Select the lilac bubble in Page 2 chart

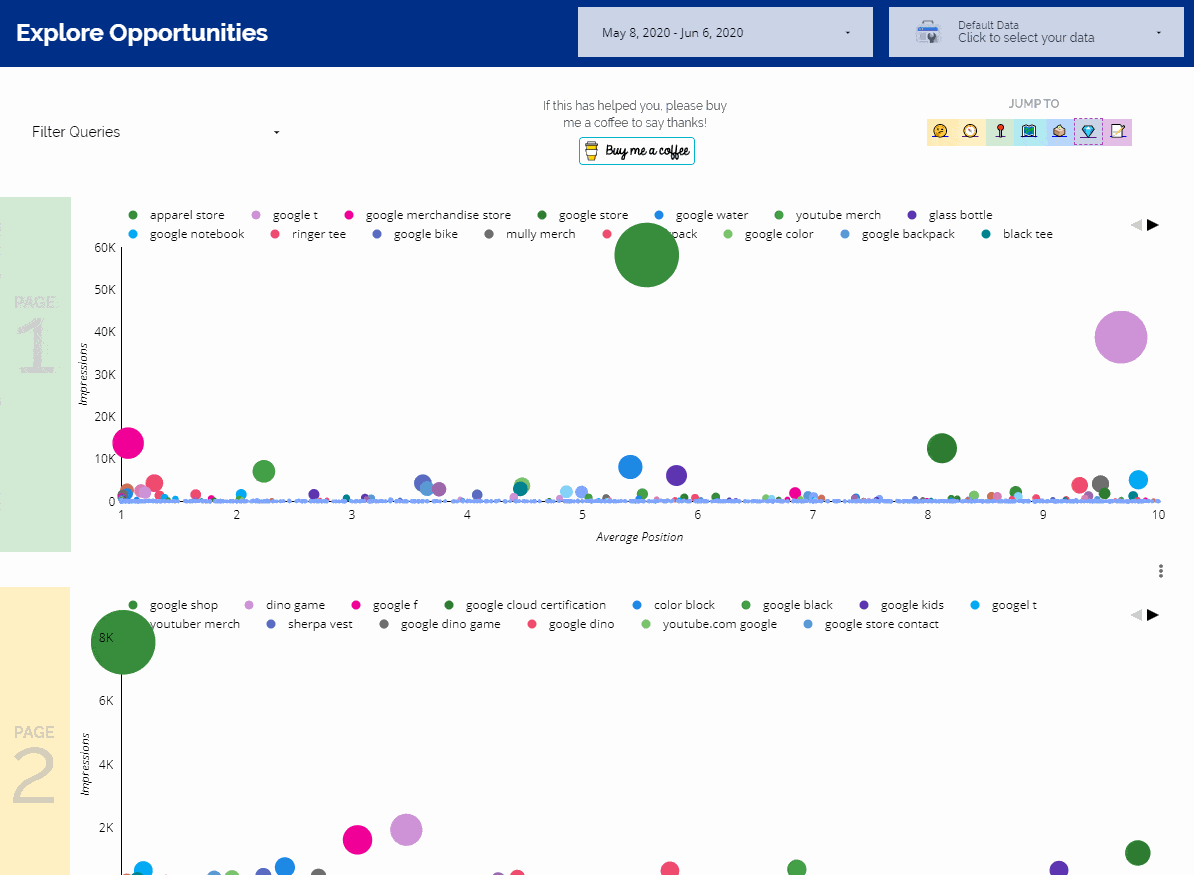(406, 830)
